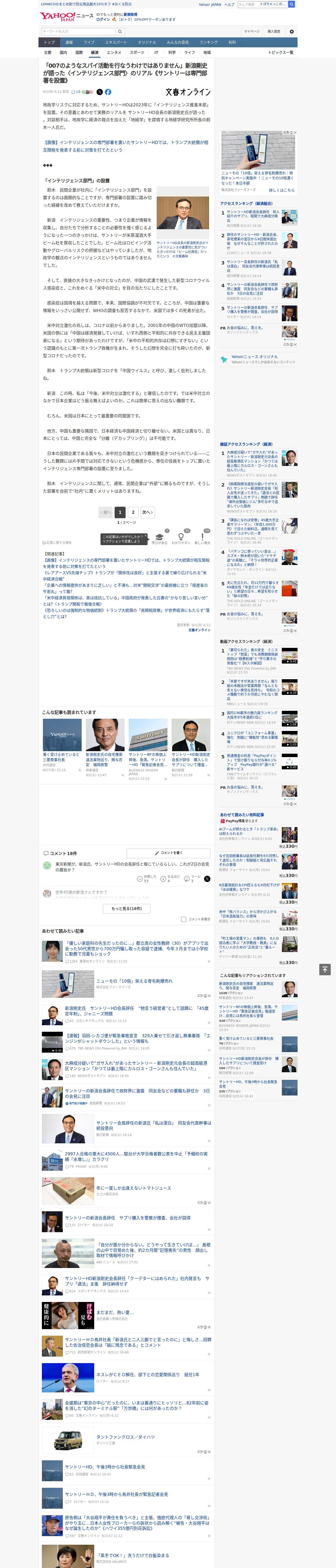Viewport: 336px width, 1568px height.
Task: Go to page 2 of the article
Action: (133, 512)
